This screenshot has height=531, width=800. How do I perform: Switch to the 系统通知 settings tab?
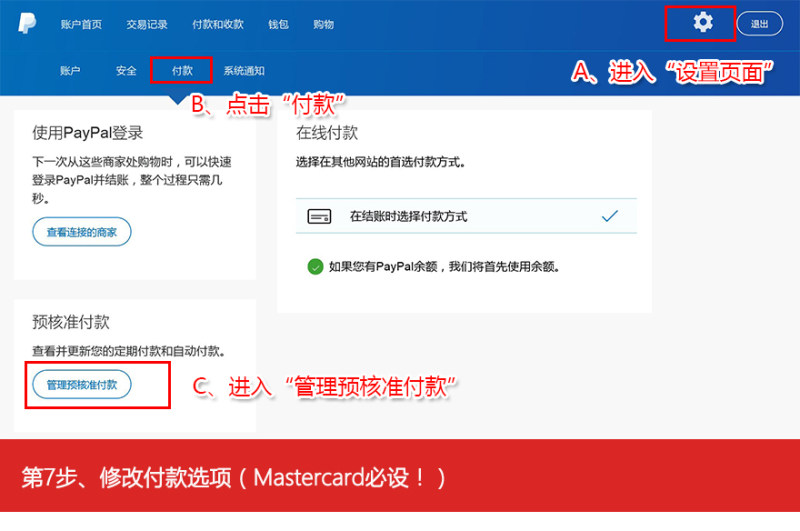244,71
